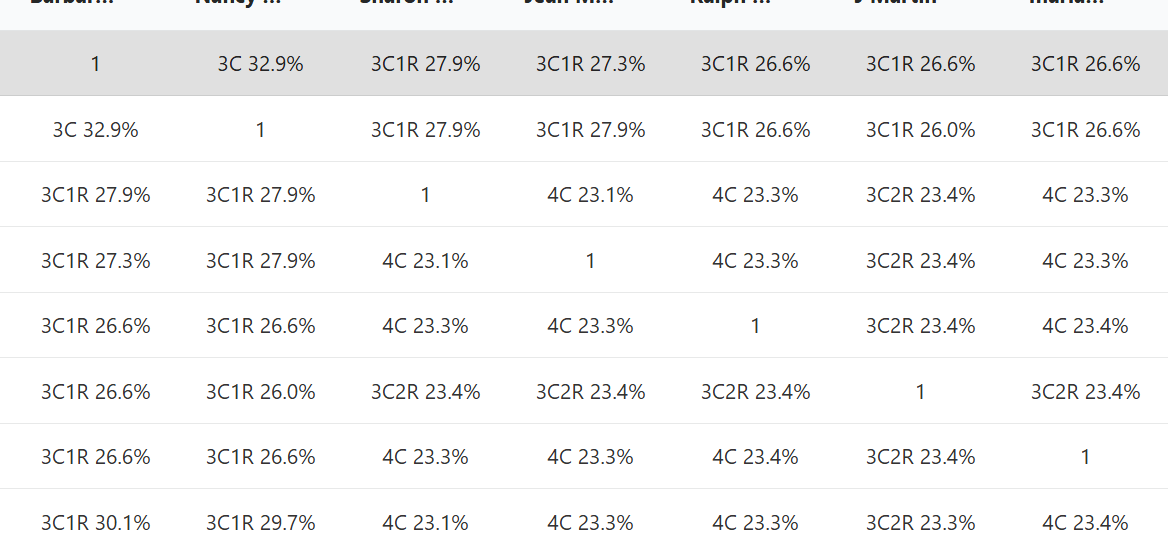Select the 1 in the row starting 3C1R 27.3%
The image size is (1168, 552).
(590, 260)
